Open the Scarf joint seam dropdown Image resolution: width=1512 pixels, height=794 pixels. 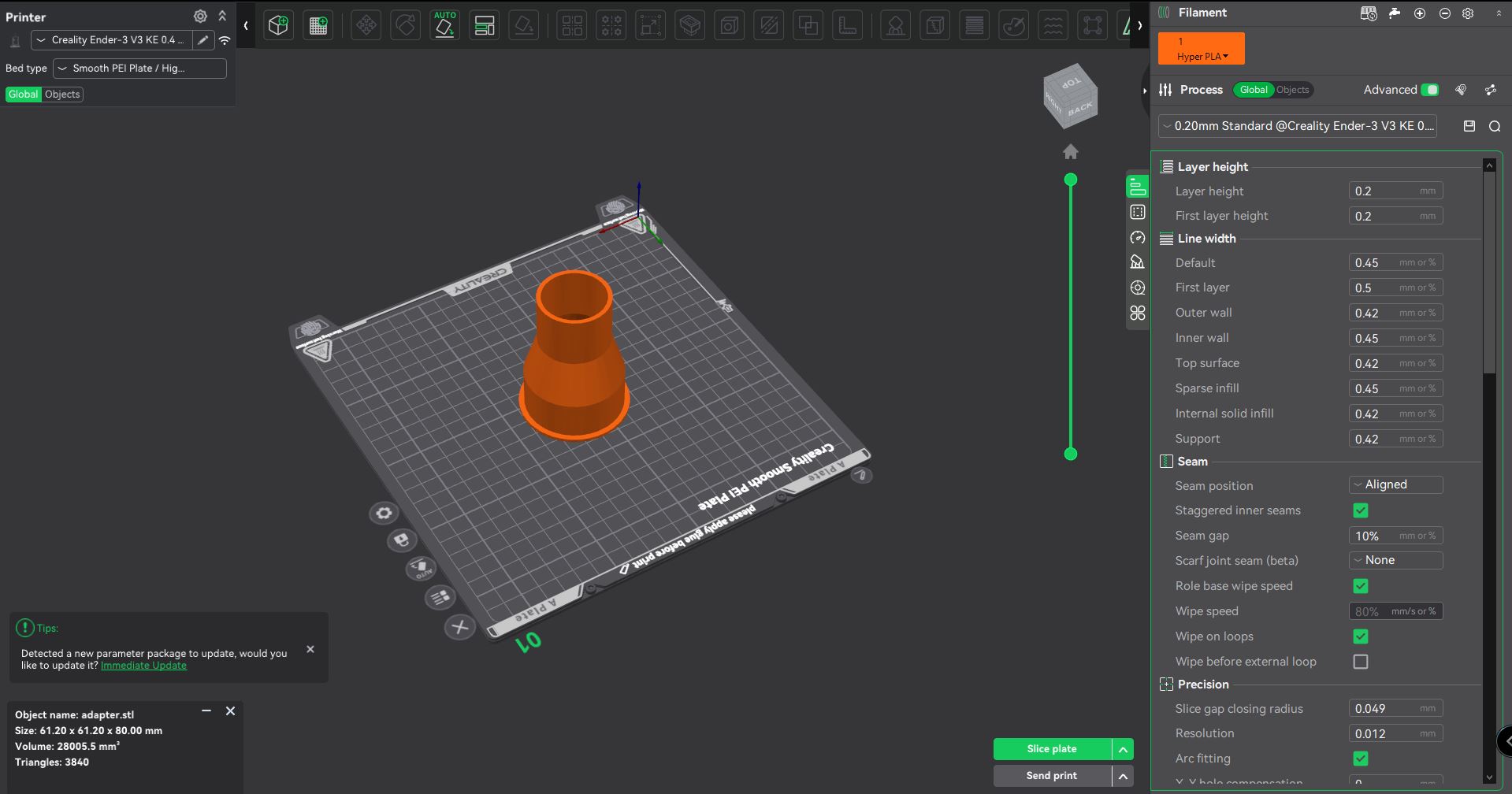1395,560
